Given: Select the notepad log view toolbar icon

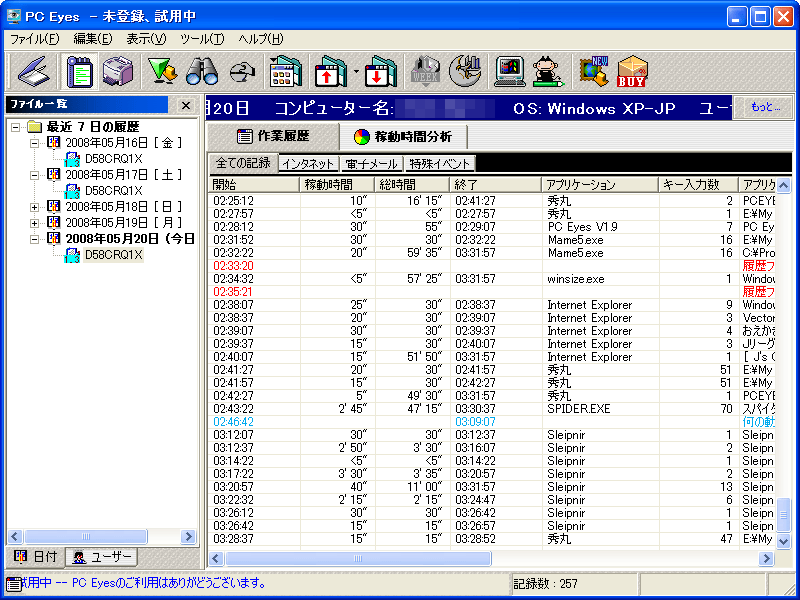Looking at the screenshot, I should pyautogui.click(x=79, y=71).
